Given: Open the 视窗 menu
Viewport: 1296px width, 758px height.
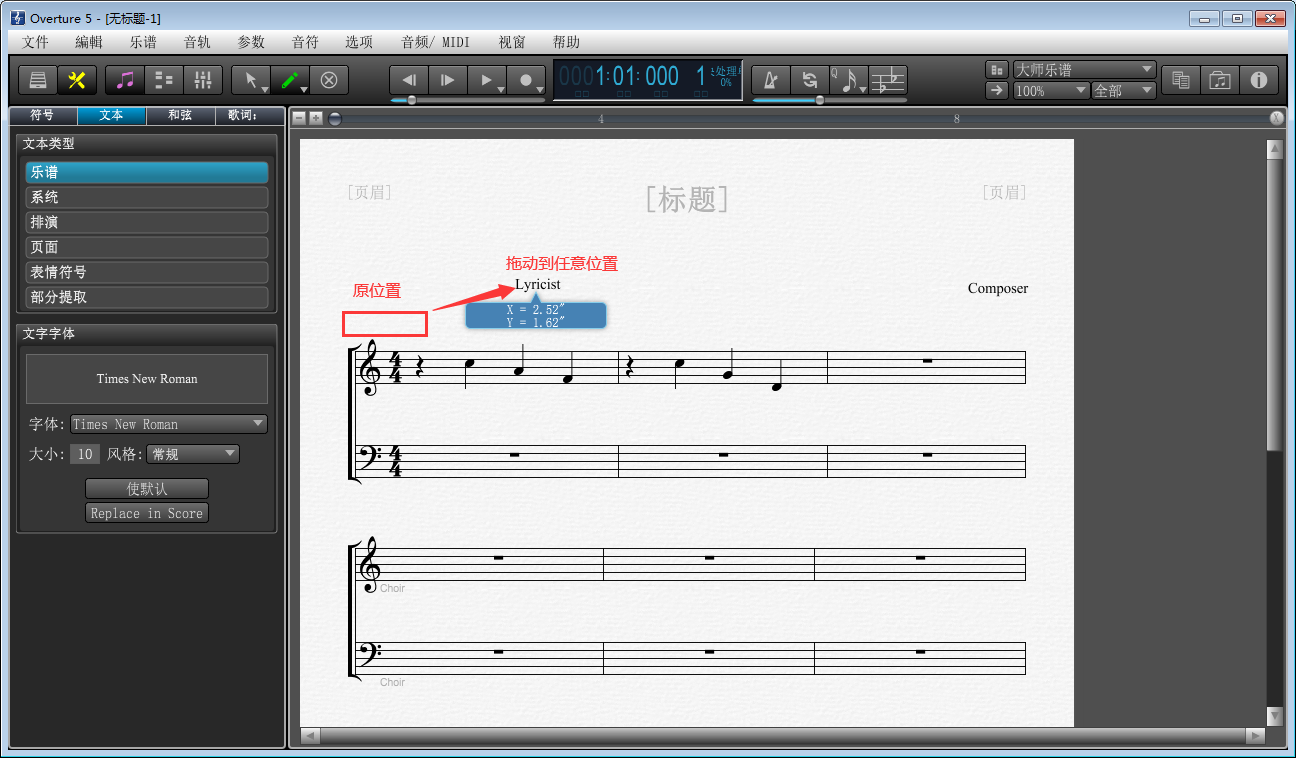Looking at the screenshot, I should tap(512, 42).
